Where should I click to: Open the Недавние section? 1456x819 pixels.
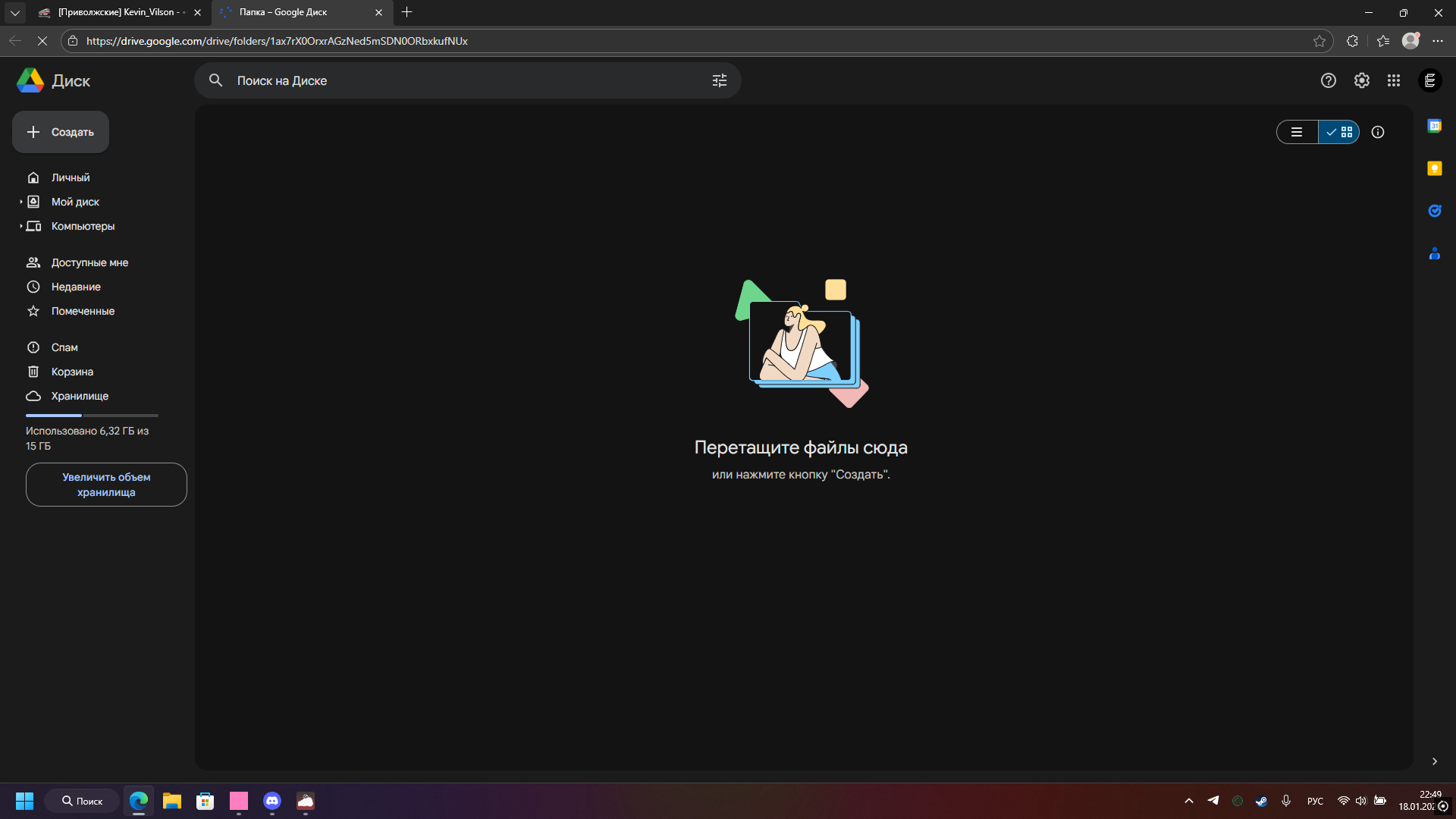tap(76, 287)
